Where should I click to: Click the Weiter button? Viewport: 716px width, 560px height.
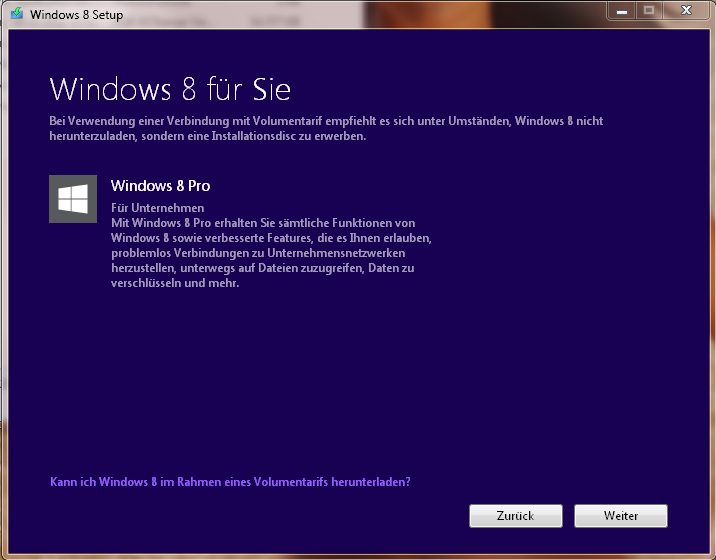point(621,516)
